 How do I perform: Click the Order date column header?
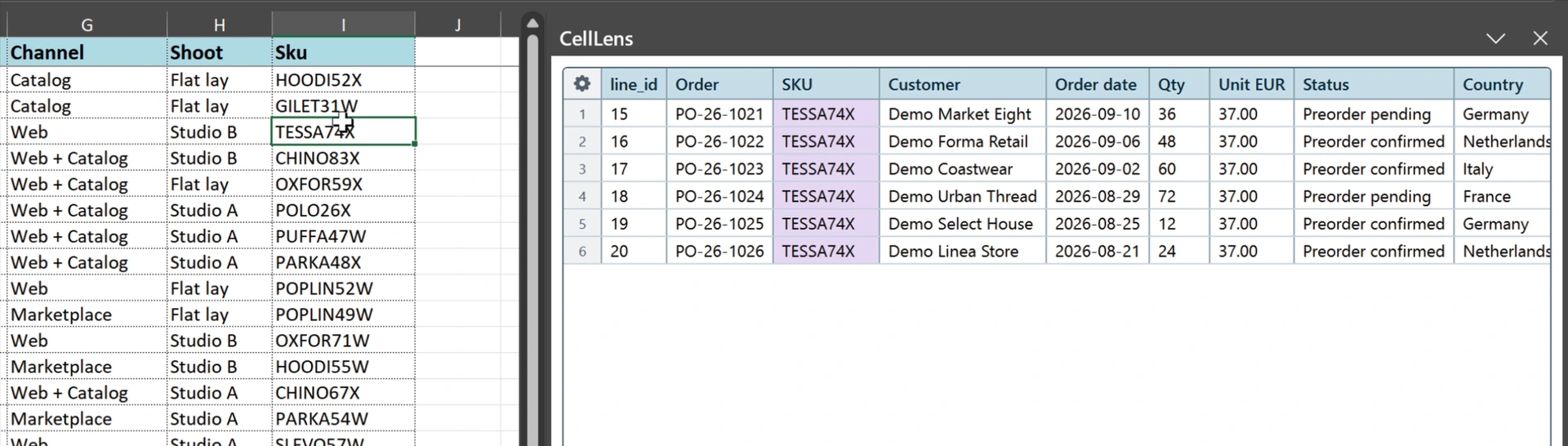point(1097,84)
